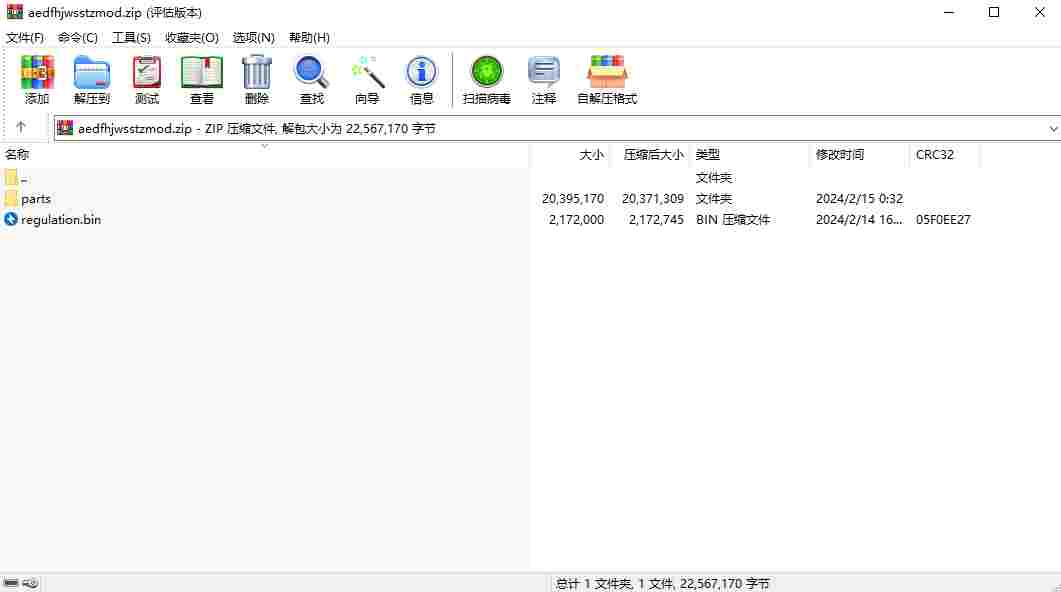This screenshot has width=1061, height=592.
Task: Open the 命令(C) menu
Action: 78,38
